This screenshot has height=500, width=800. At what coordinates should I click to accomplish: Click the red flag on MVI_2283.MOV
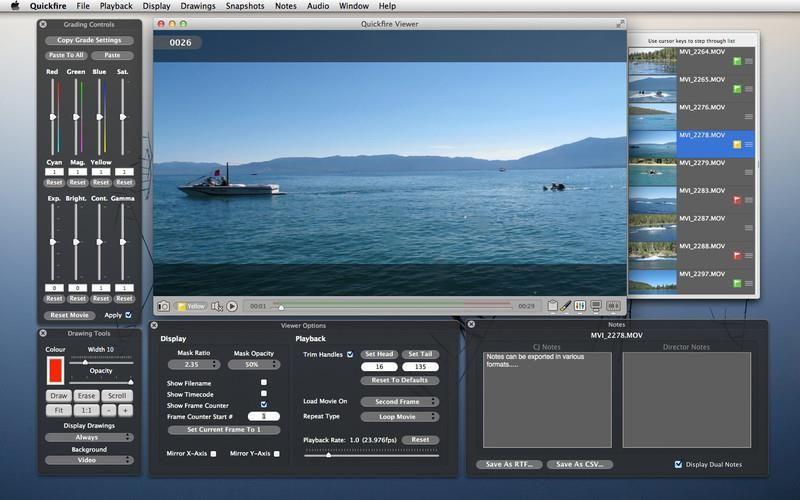(737, 200)
